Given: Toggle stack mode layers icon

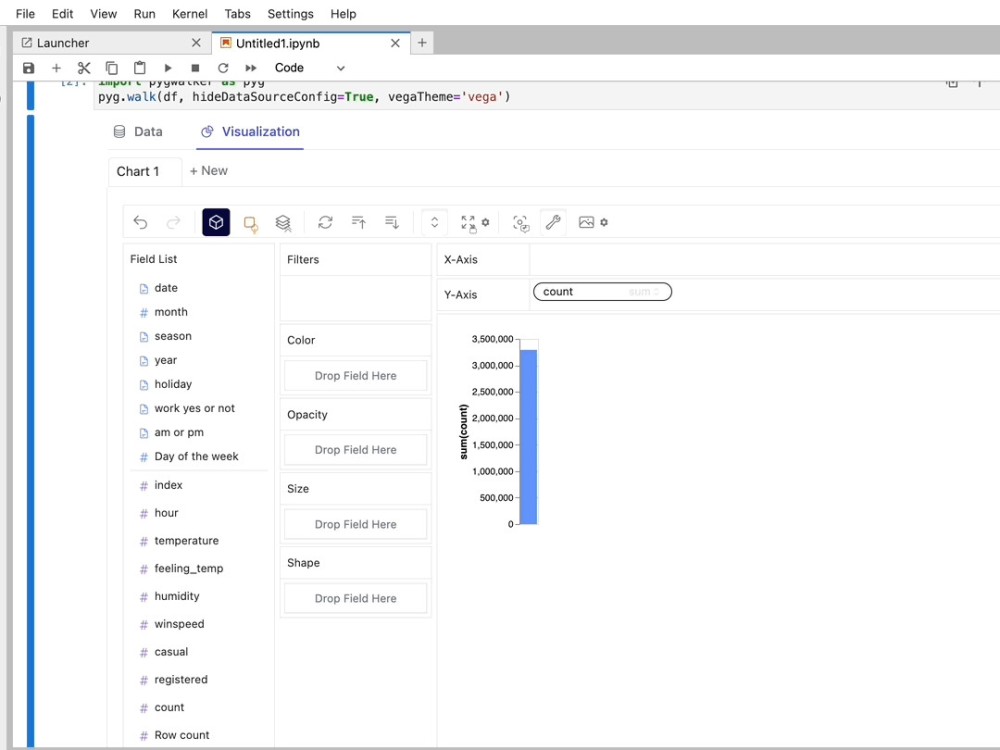Looking at the screenshot, I should click(283, 223).
